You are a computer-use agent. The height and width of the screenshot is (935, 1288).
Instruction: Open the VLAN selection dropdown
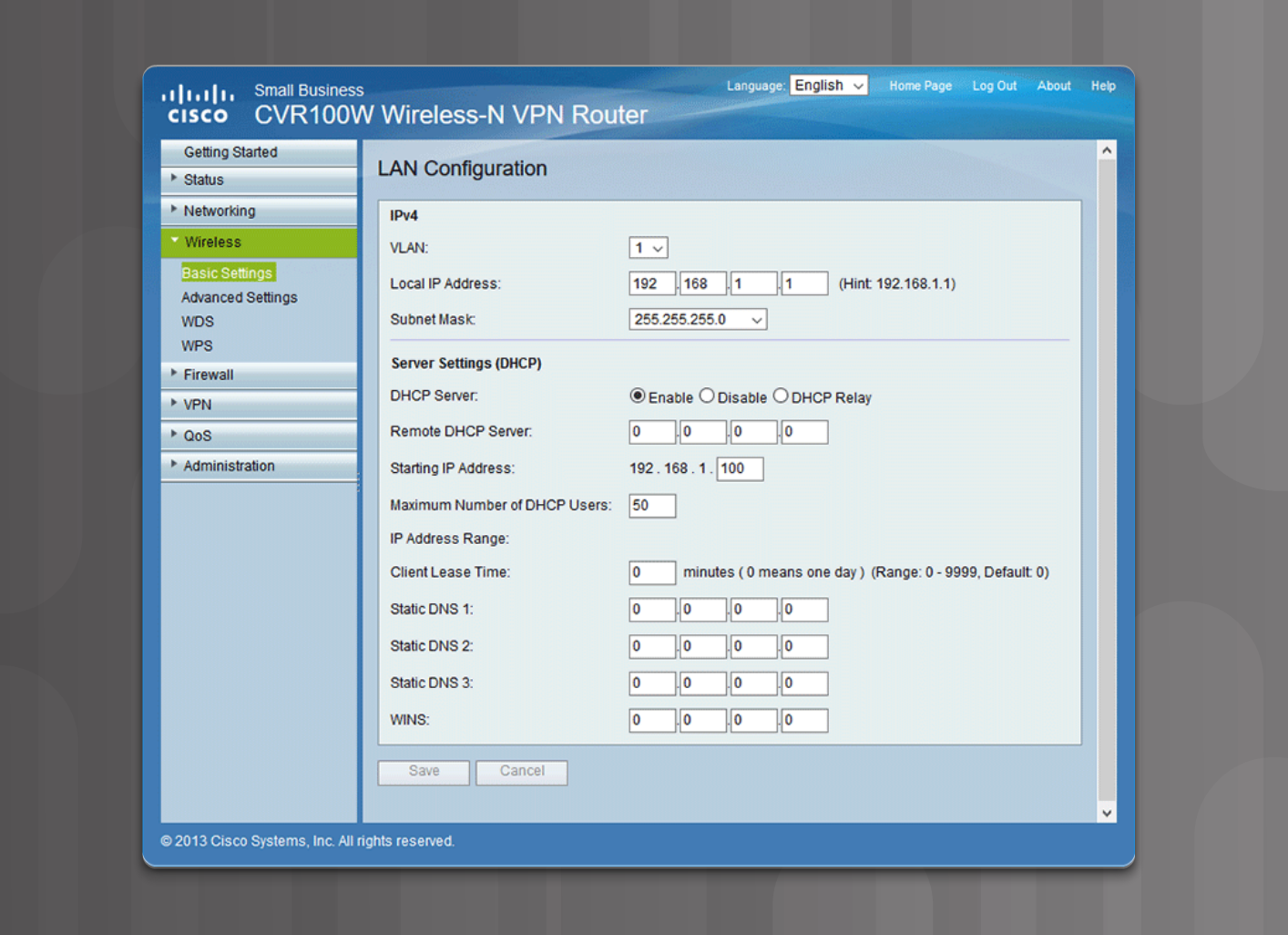tap(648, 247)
